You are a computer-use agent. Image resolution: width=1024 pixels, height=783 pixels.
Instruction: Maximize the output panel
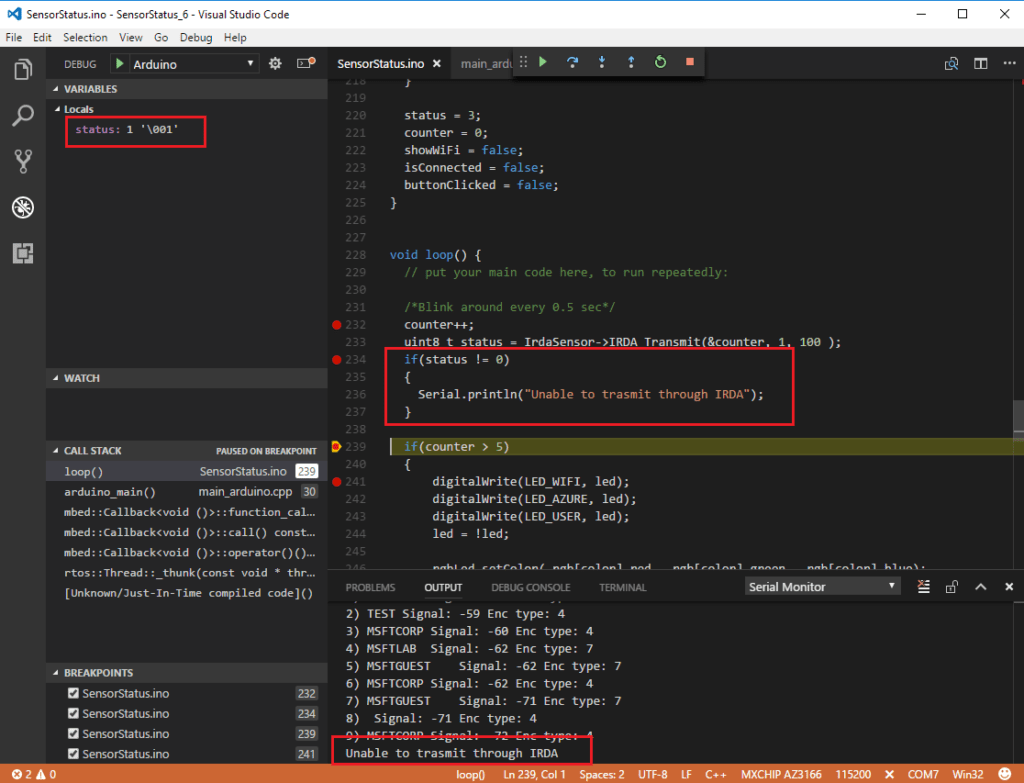(980, 586)
